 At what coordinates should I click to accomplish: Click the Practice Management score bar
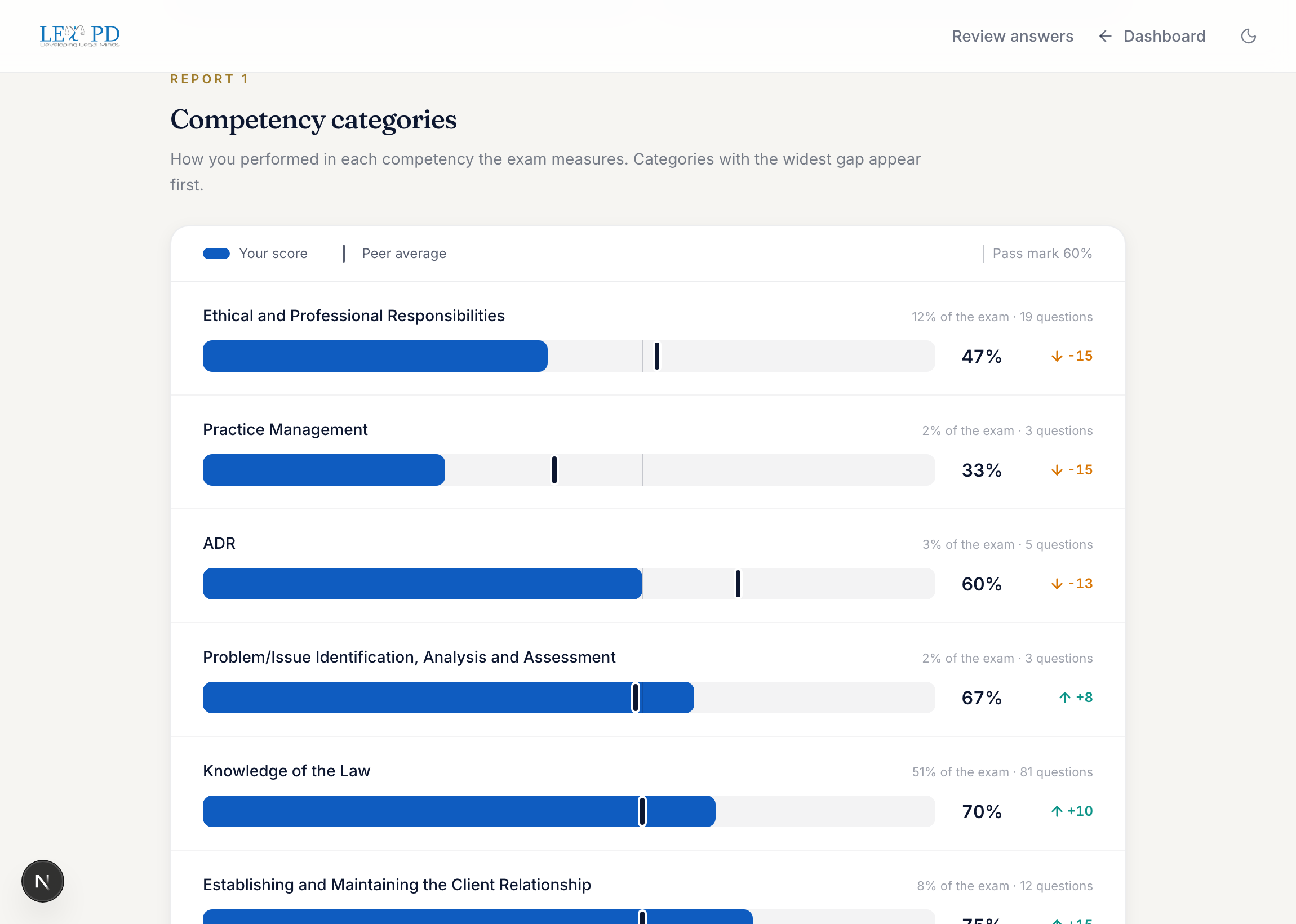tap(569, 470)
